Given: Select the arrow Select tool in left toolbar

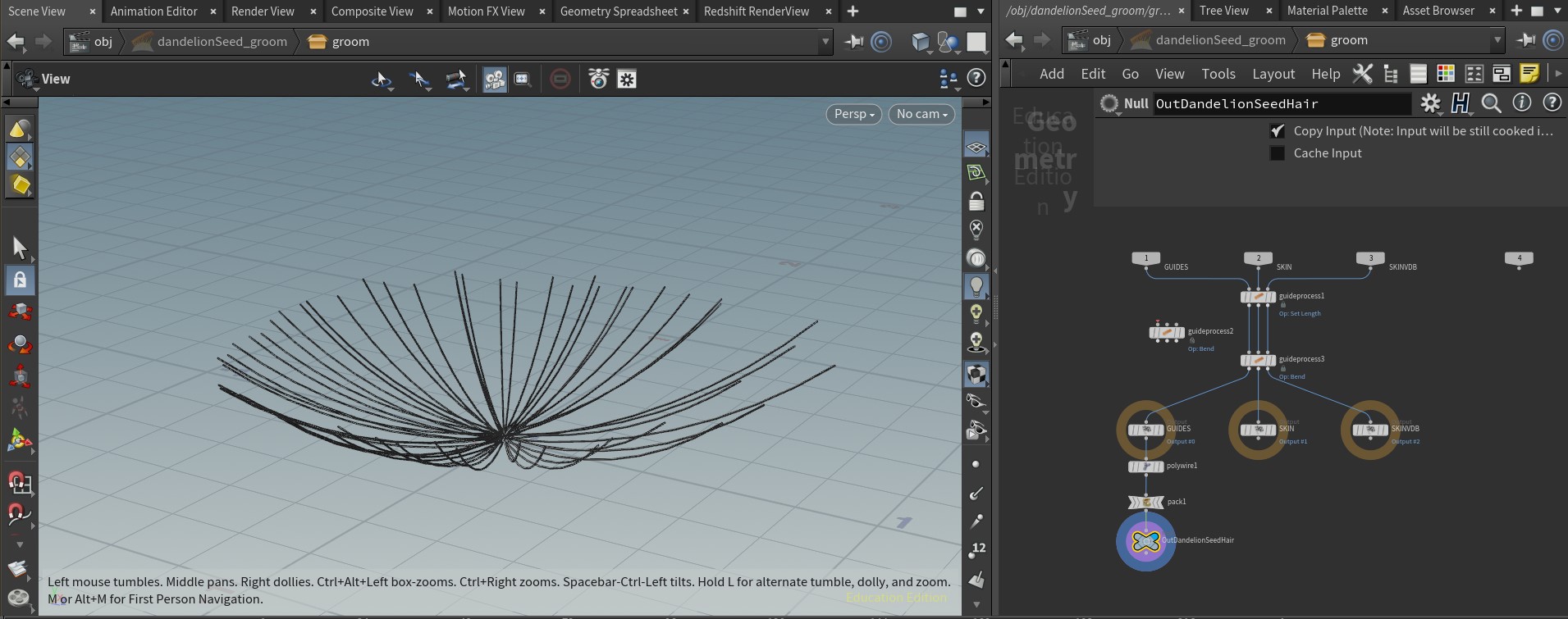Looking at the screenshot, I should [20, 247].
